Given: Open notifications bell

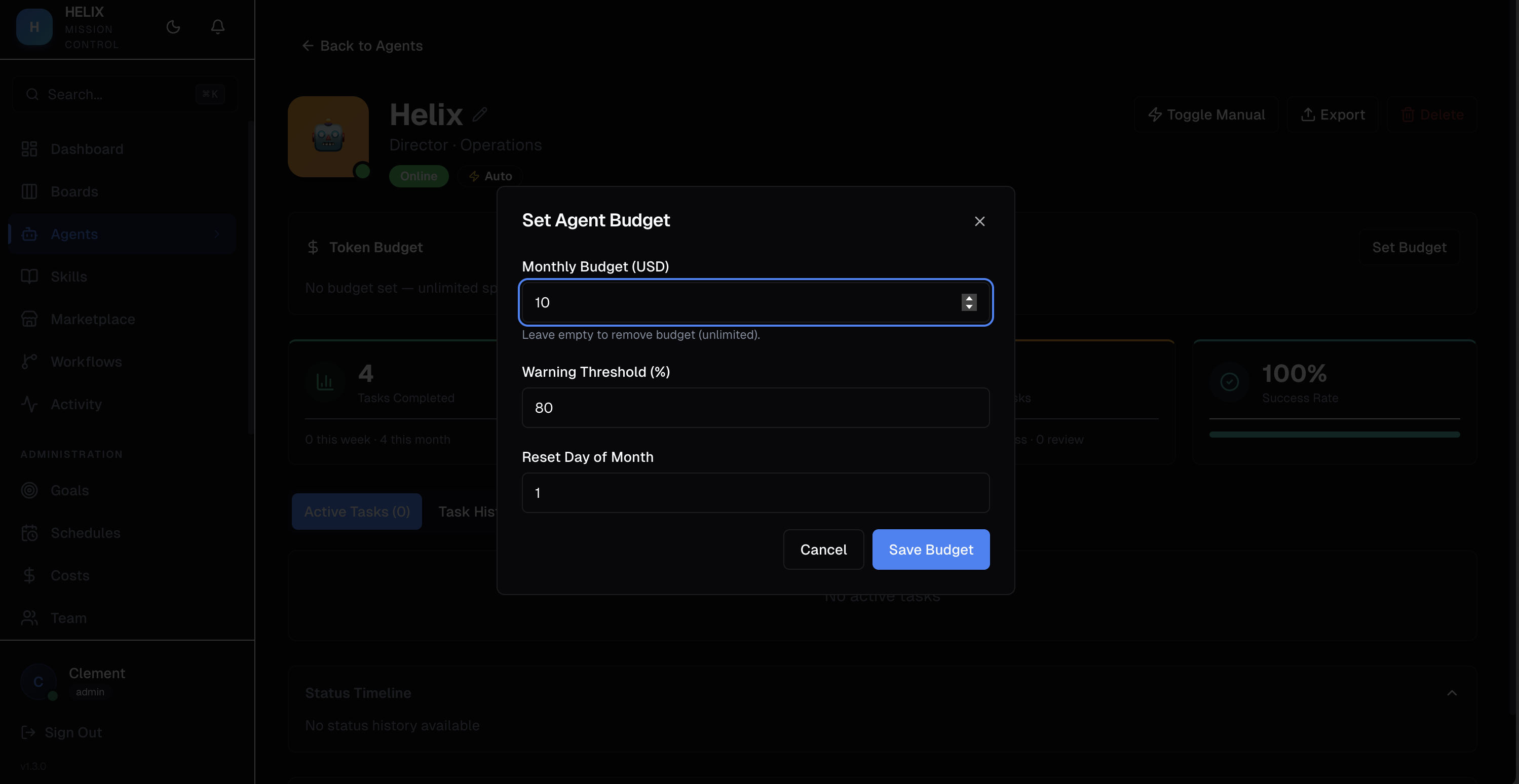Looking at the screenshot, I should pyautogui.click(x=217, y=27).
